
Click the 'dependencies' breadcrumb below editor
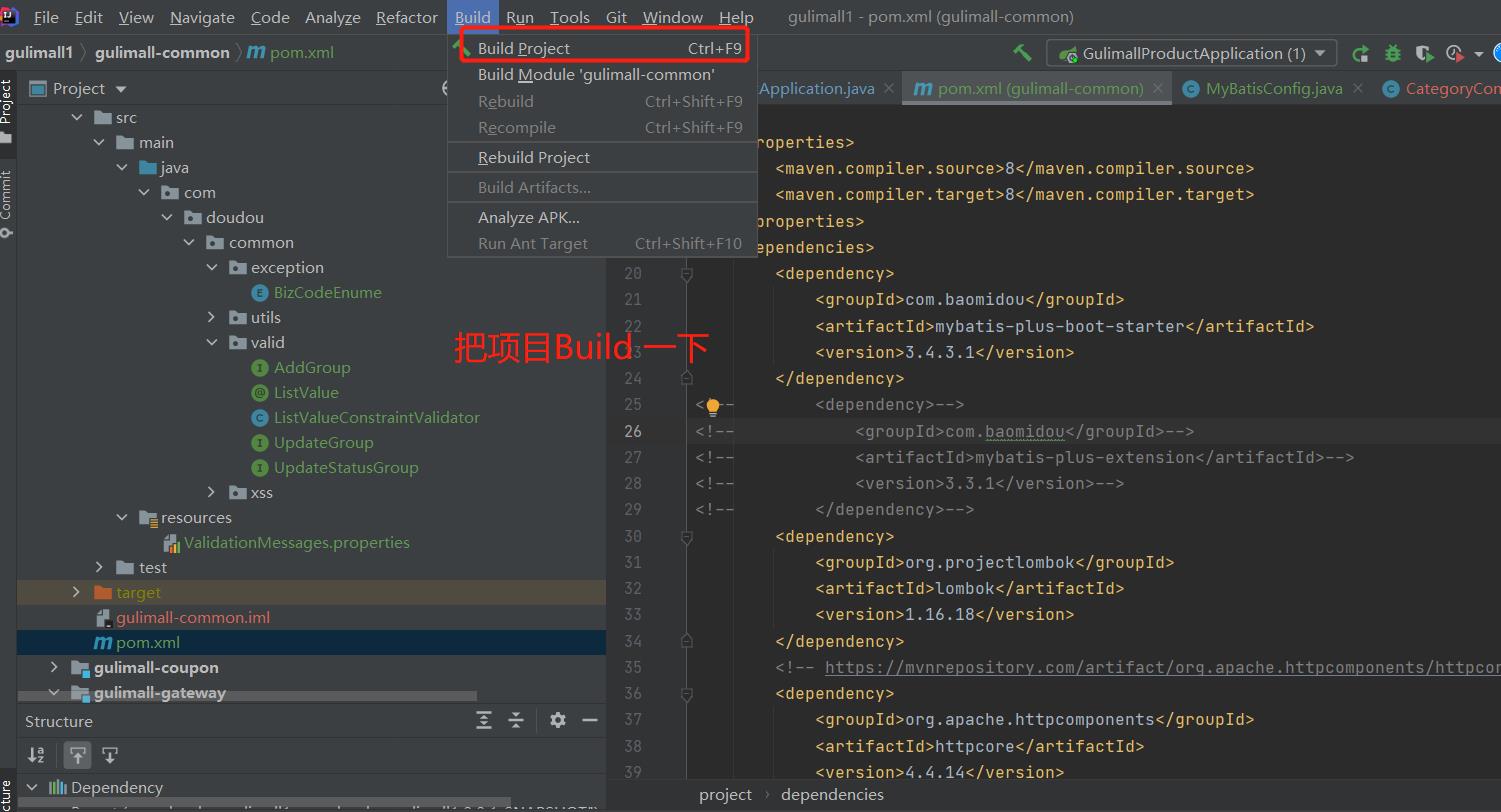point(832,795)
